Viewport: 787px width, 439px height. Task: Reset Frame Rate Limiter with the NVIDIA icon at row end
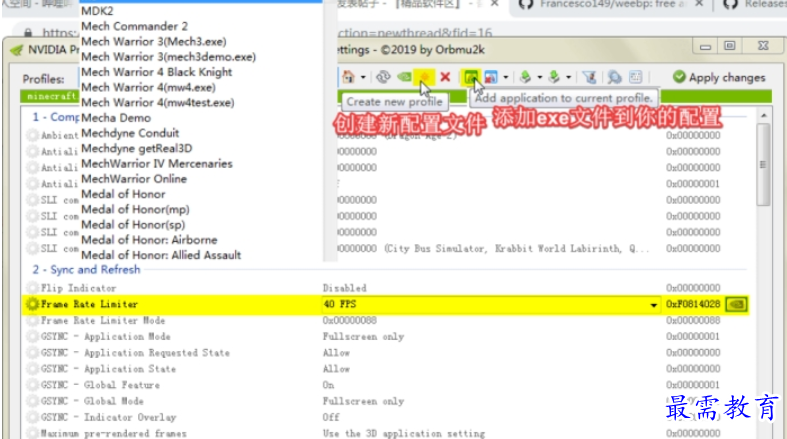tap(736, 304)
